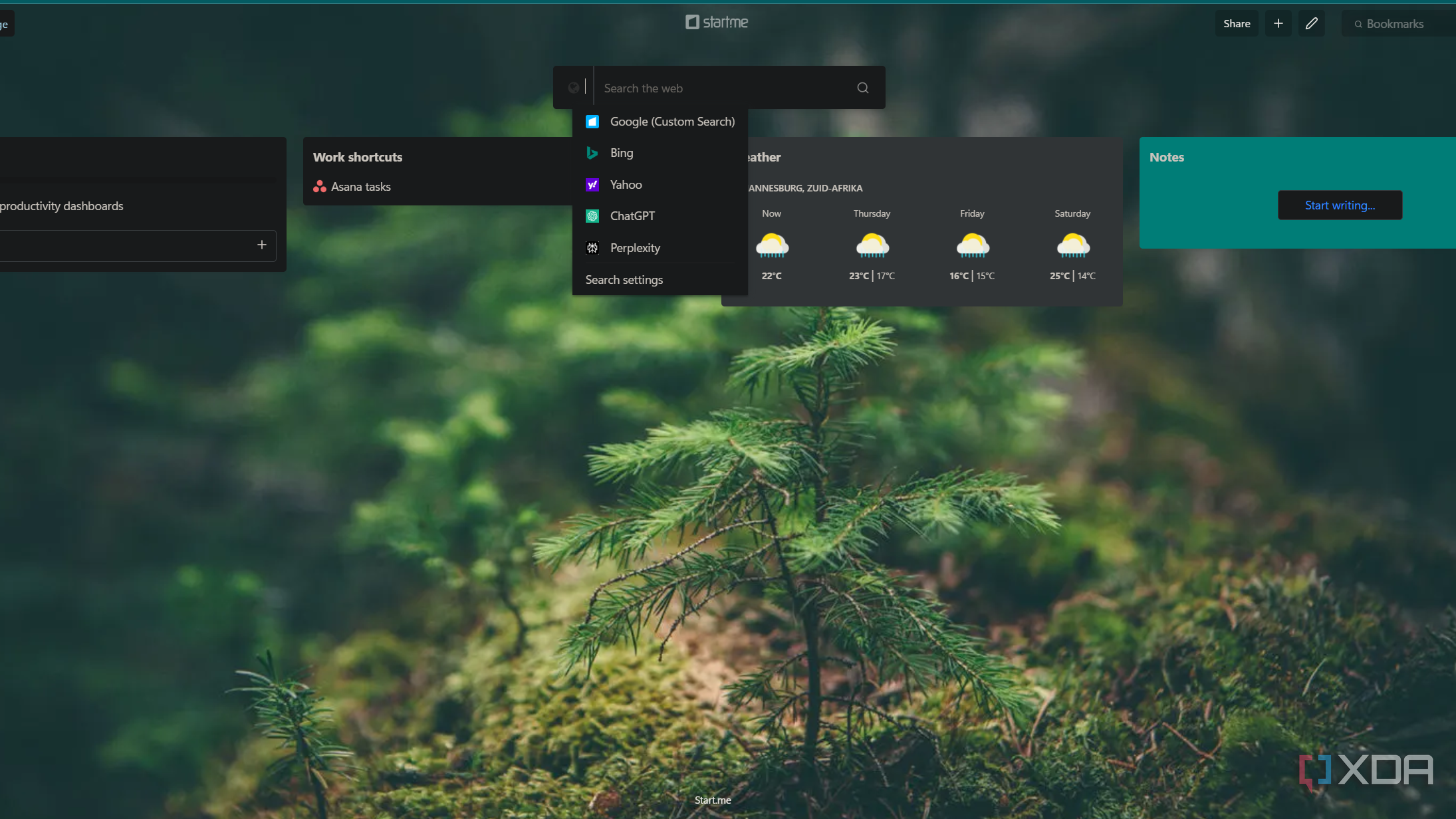Click the Saturday weather icon
This screenshot has height=819, width=1456.
tap(1073, 245)
